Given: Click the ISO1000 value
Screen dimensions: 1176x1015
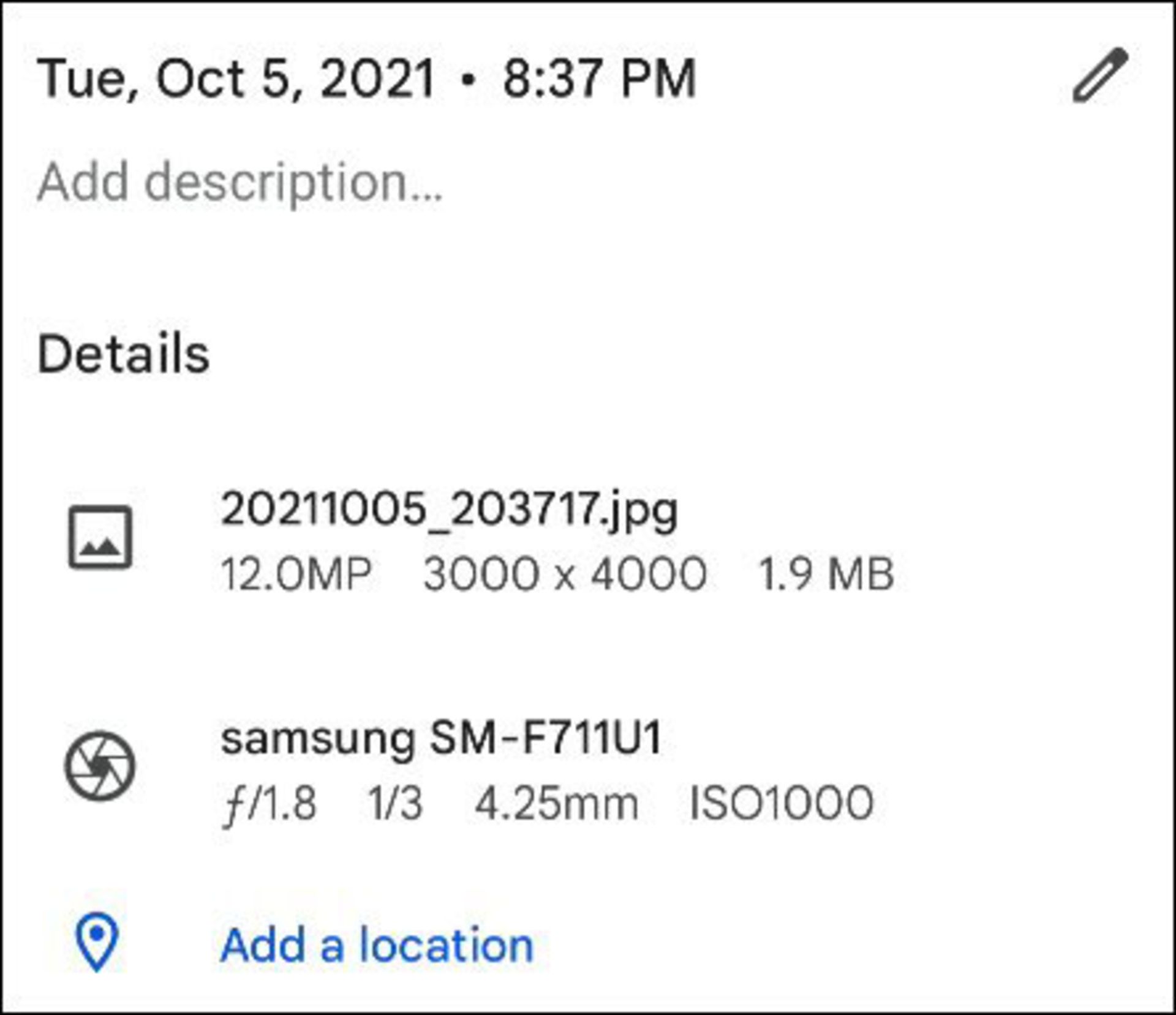Looking at the screenshot, I should tap(782, 804).
